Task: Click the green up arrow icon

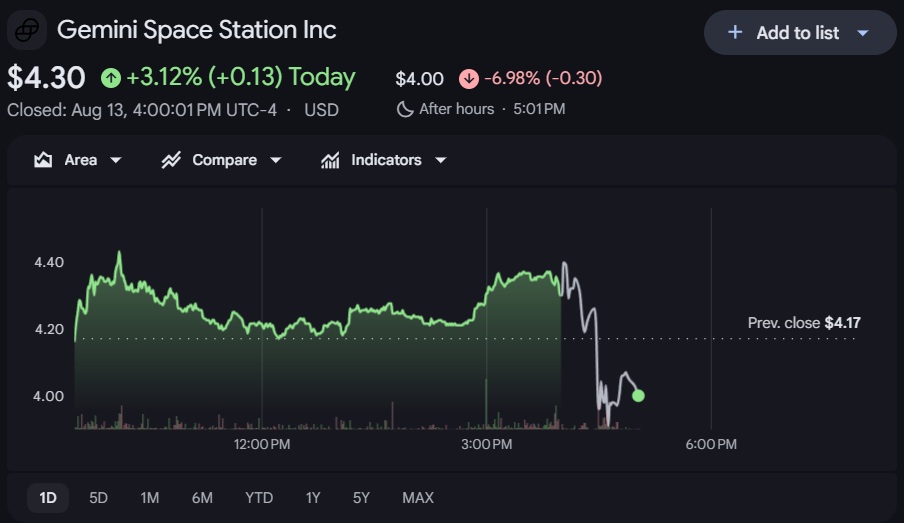Action: pyautogui.click(x=111, y=78)
